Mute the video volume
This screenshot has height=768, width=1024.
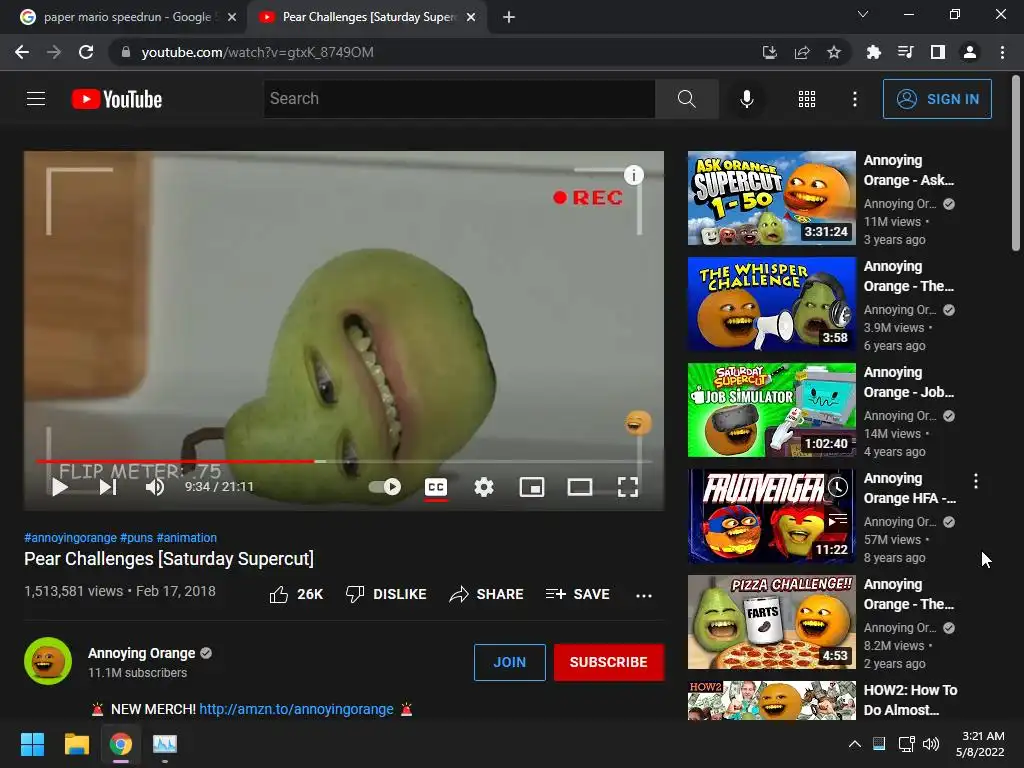155,487
